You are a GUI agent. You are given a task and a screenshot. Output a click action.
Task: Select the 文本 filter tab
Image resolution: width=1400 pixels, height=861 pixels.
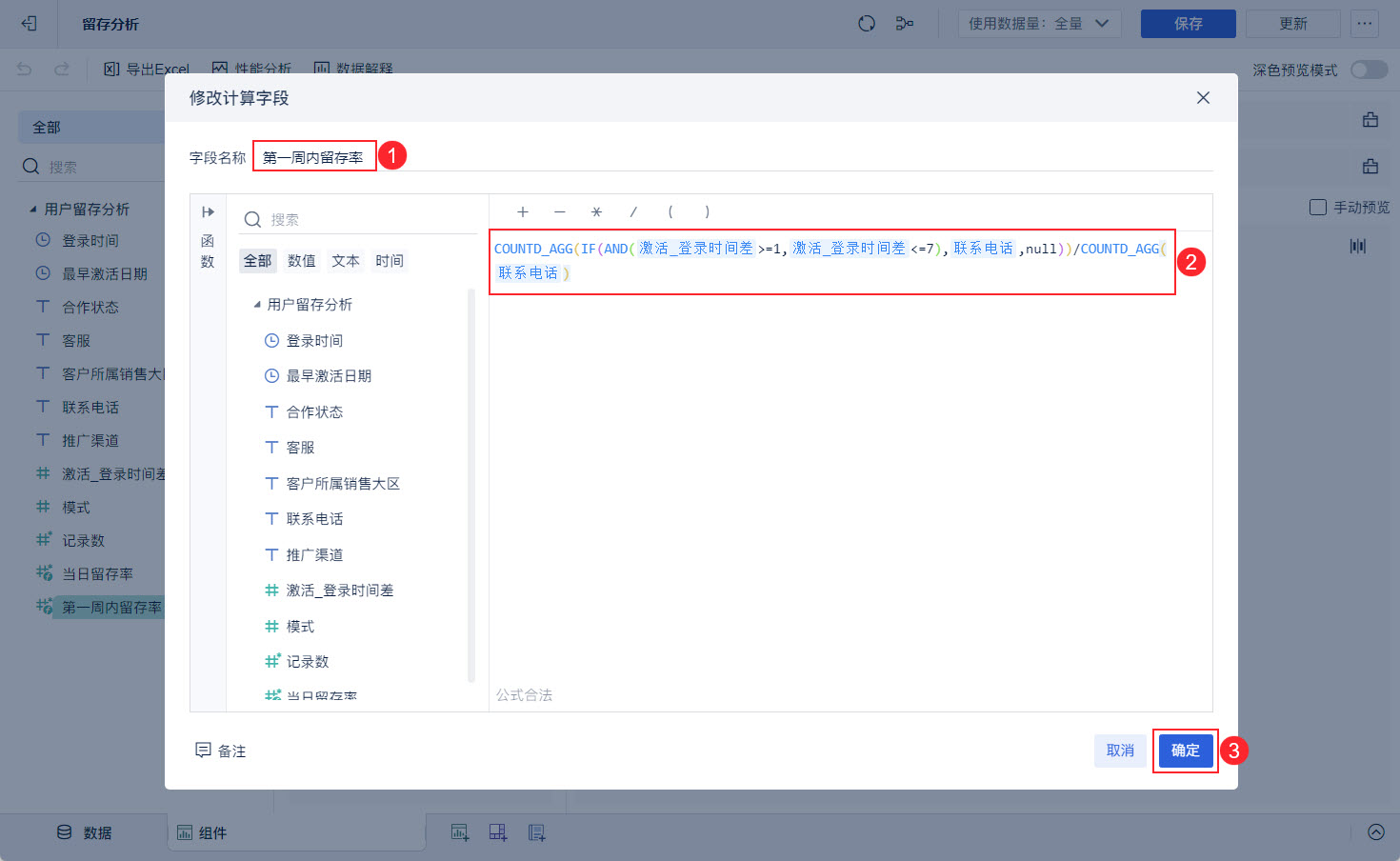coord(346,261)
